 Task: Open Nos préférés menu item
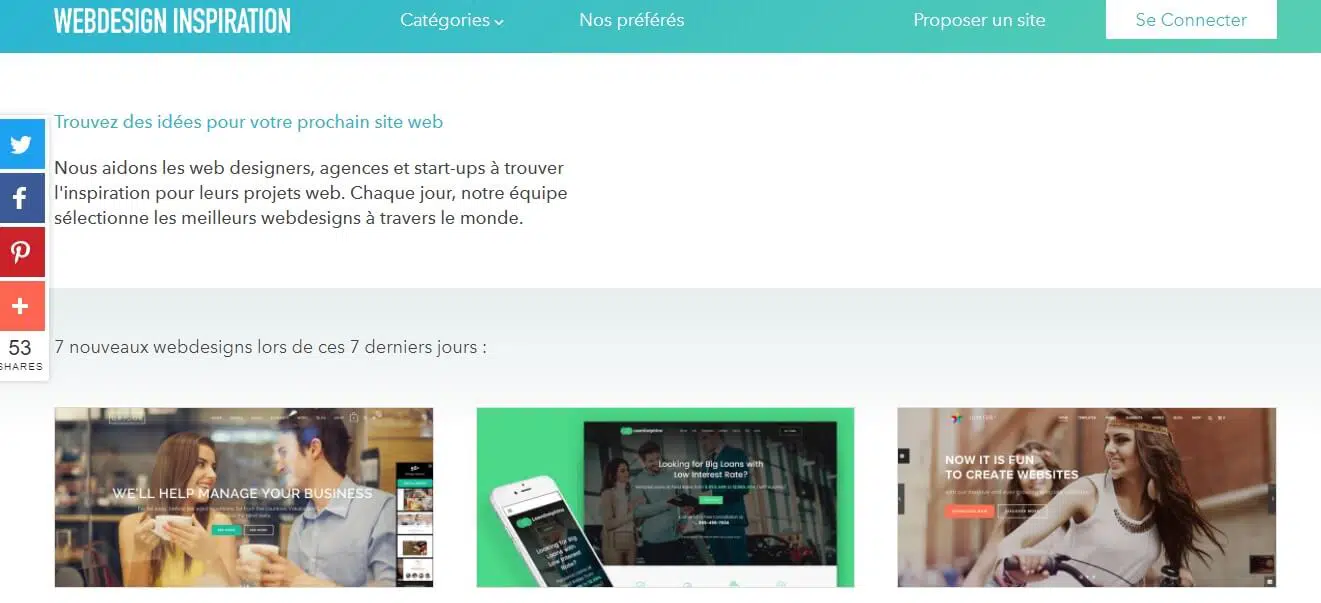632,20
